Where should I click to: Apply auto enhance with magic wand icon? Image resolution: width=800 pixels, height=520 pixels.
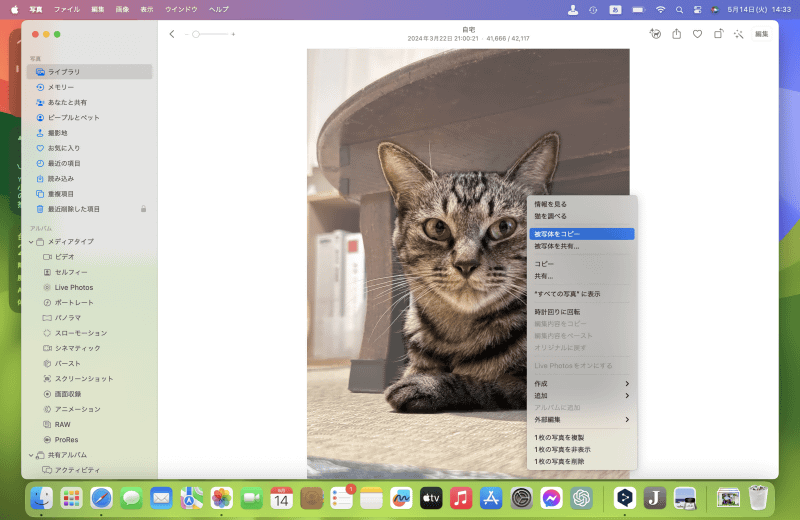tap(738, 34)
